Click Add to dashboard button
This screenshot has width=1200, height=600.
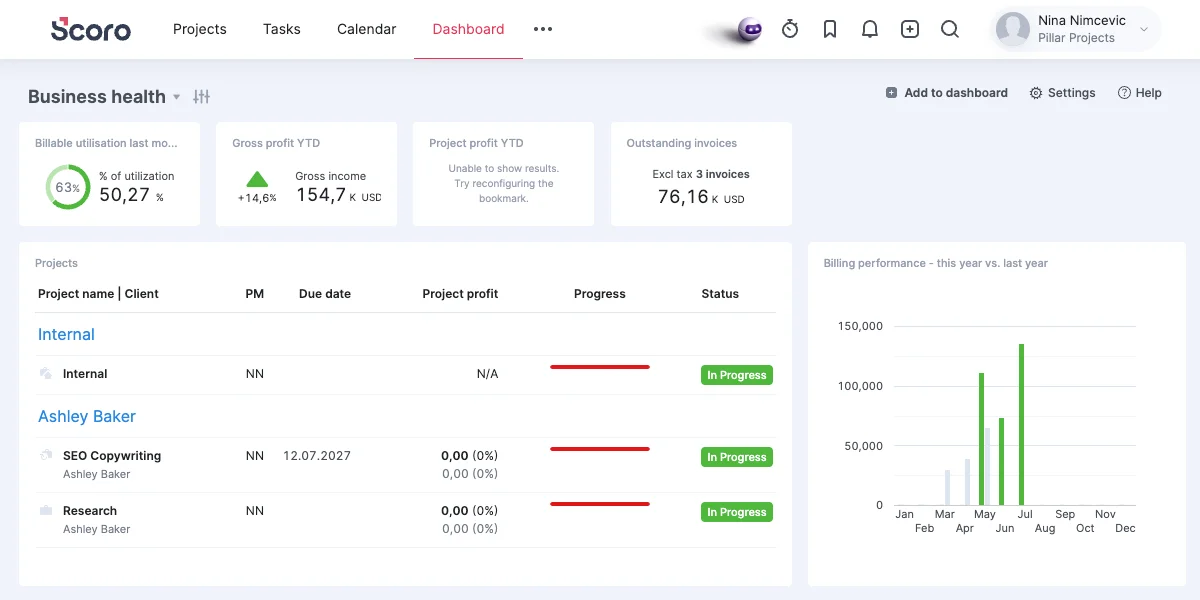[947, 93]
